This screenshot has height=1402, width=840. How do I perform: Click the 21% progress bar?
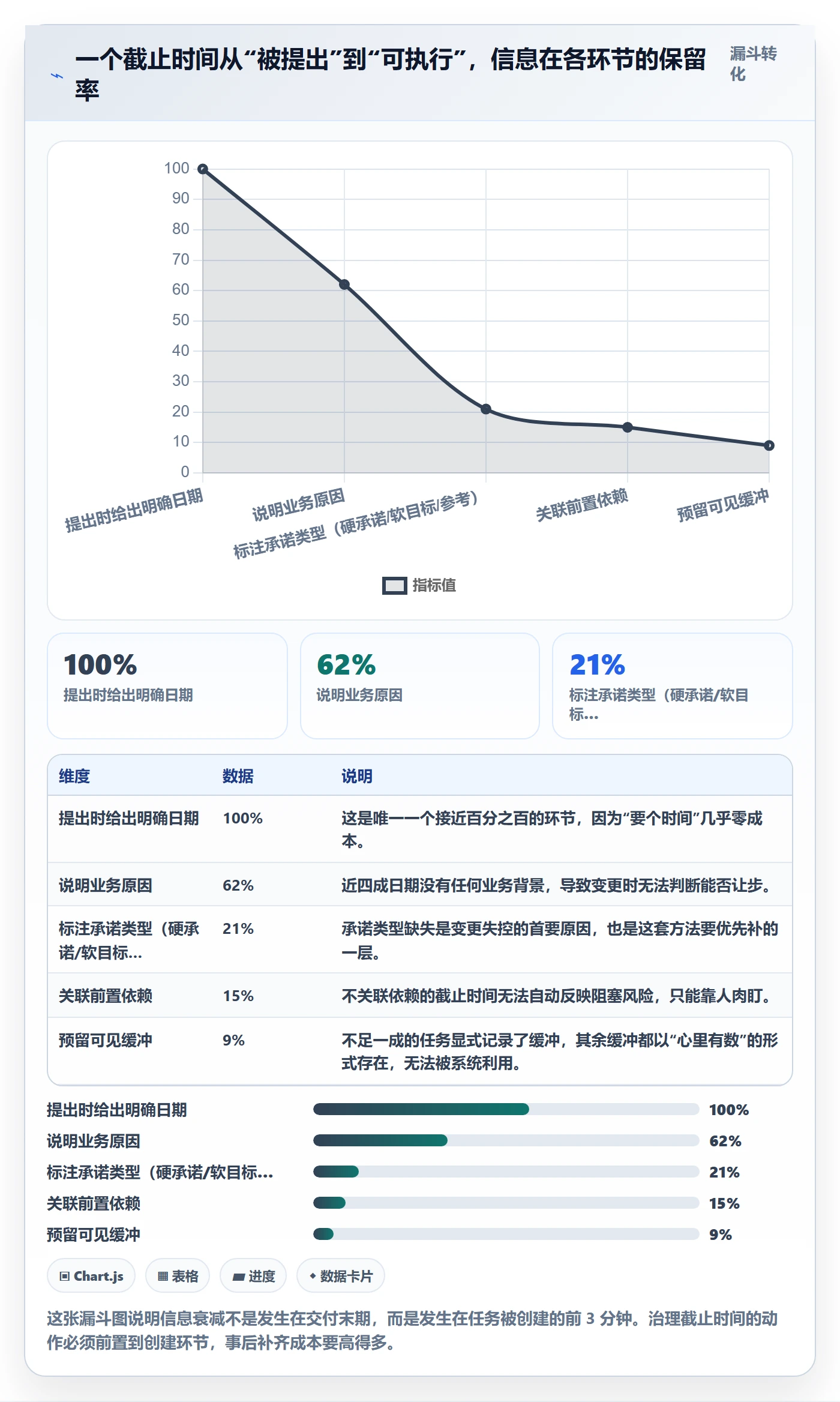(x=506, y=1172)
